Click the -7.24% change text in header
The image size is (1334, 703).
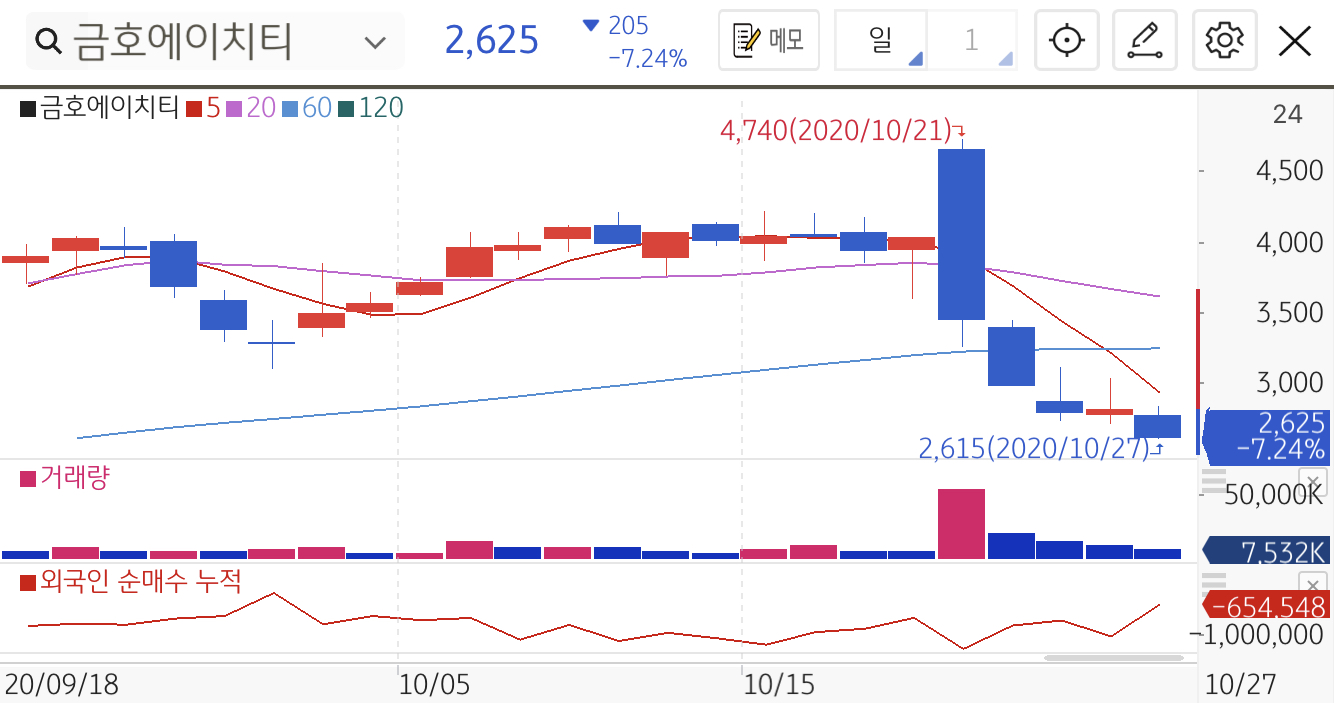[x=648, y=59]
